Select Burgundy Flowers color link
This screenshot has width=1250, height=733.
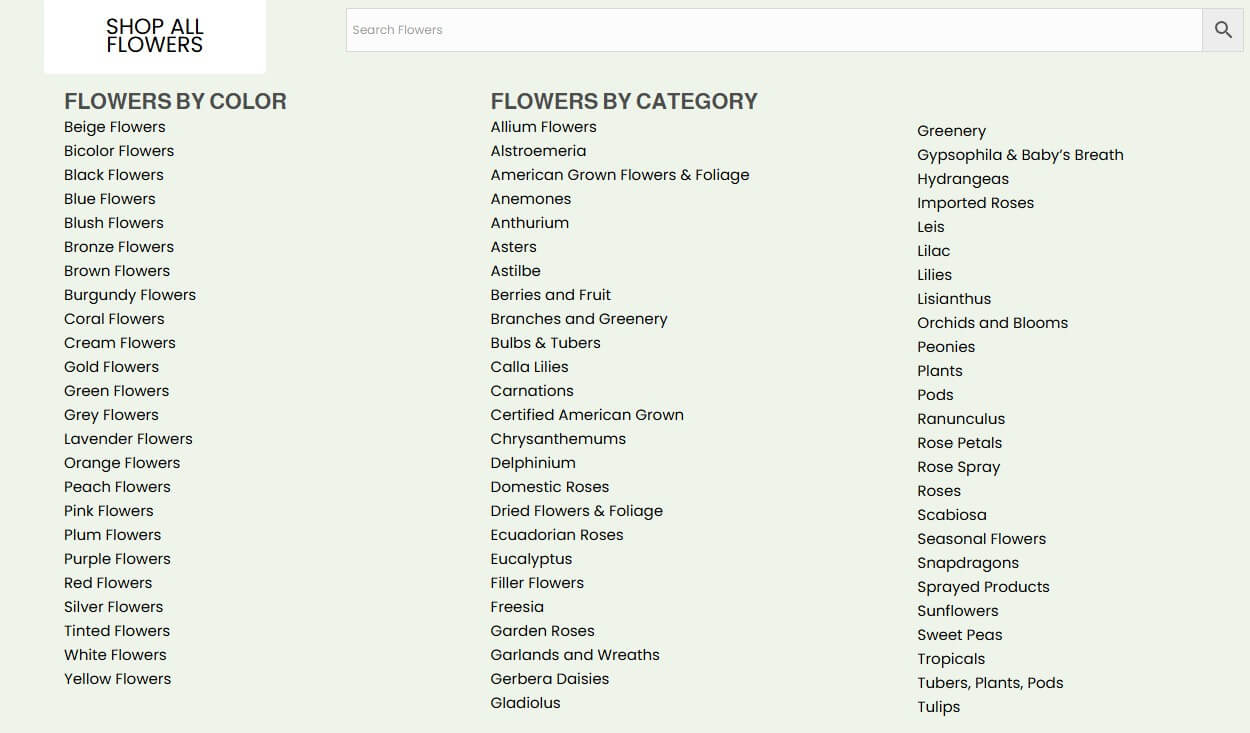130,295
